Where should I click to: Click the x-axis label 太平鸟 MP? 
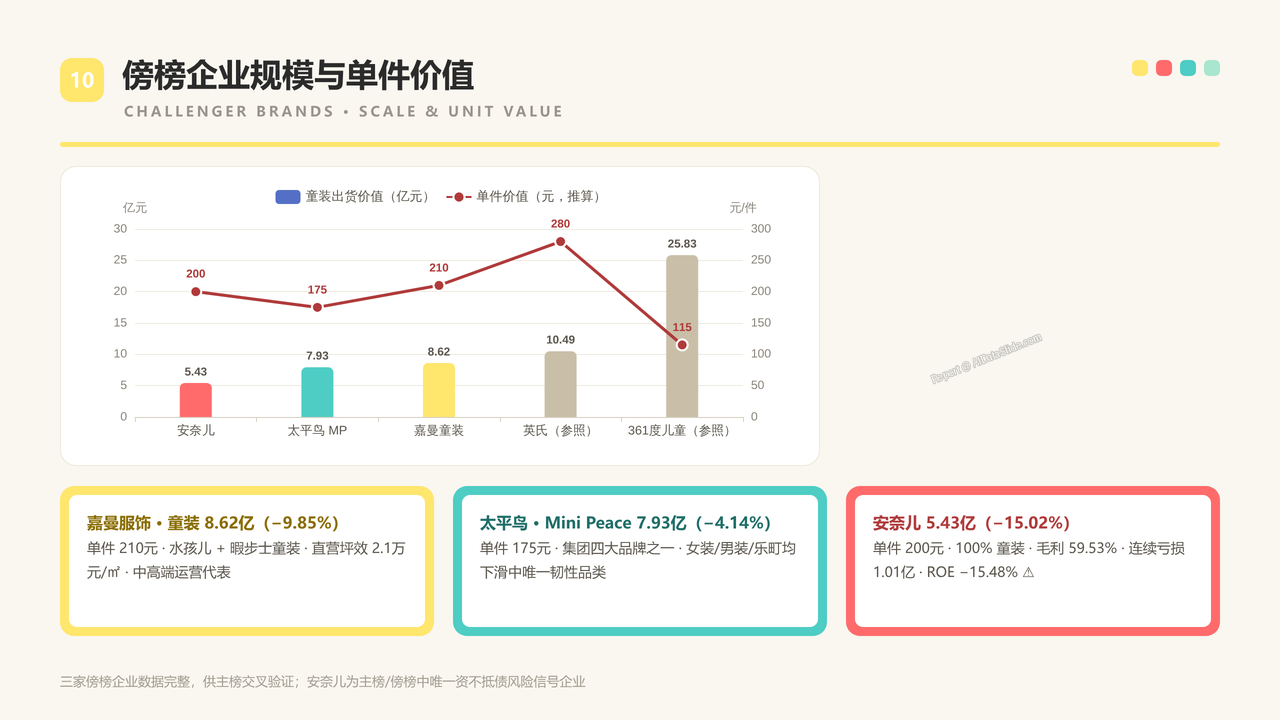click(317, 430)
